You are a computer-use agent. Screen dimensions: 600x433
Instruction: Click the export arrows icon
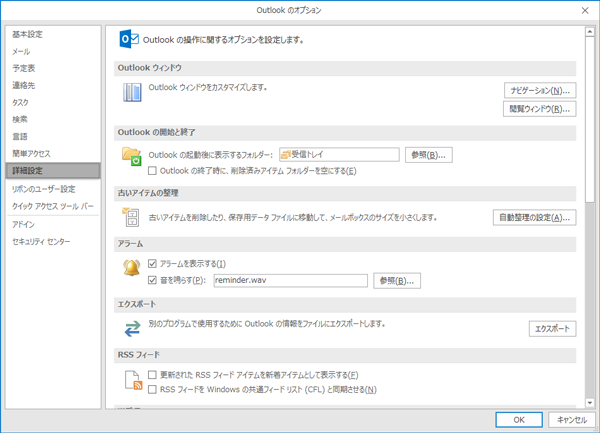tap(132, 329)
